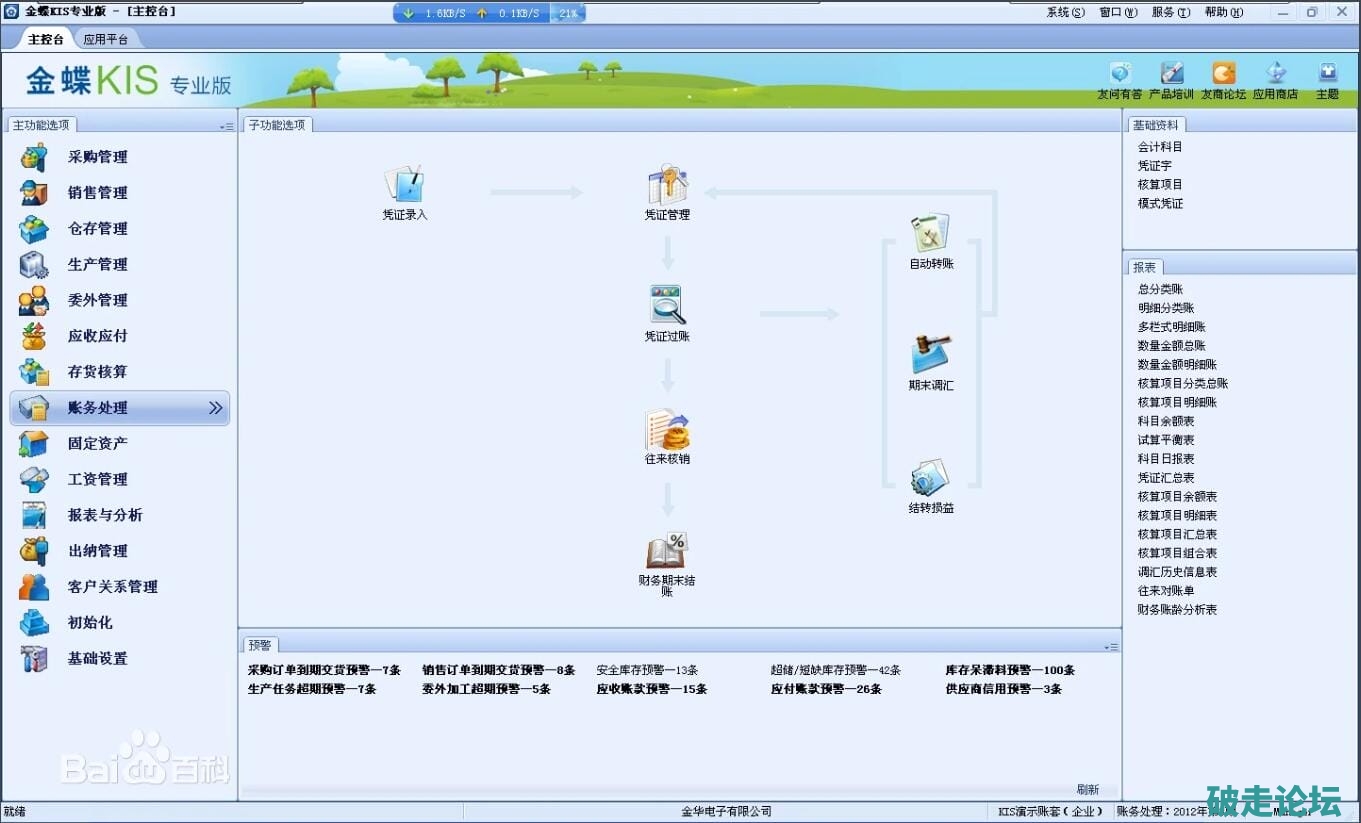The width and height of the screenshot is (1361, 823).
Task: Switch to the 应用平台 tab
Action: 105,40
